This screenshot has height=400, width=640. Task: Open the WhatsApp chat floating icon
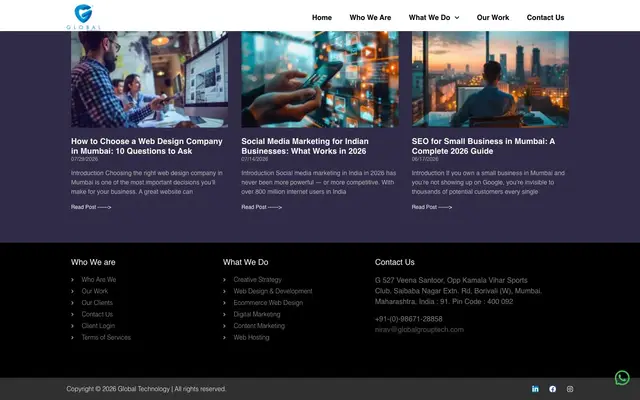[622, 378]
